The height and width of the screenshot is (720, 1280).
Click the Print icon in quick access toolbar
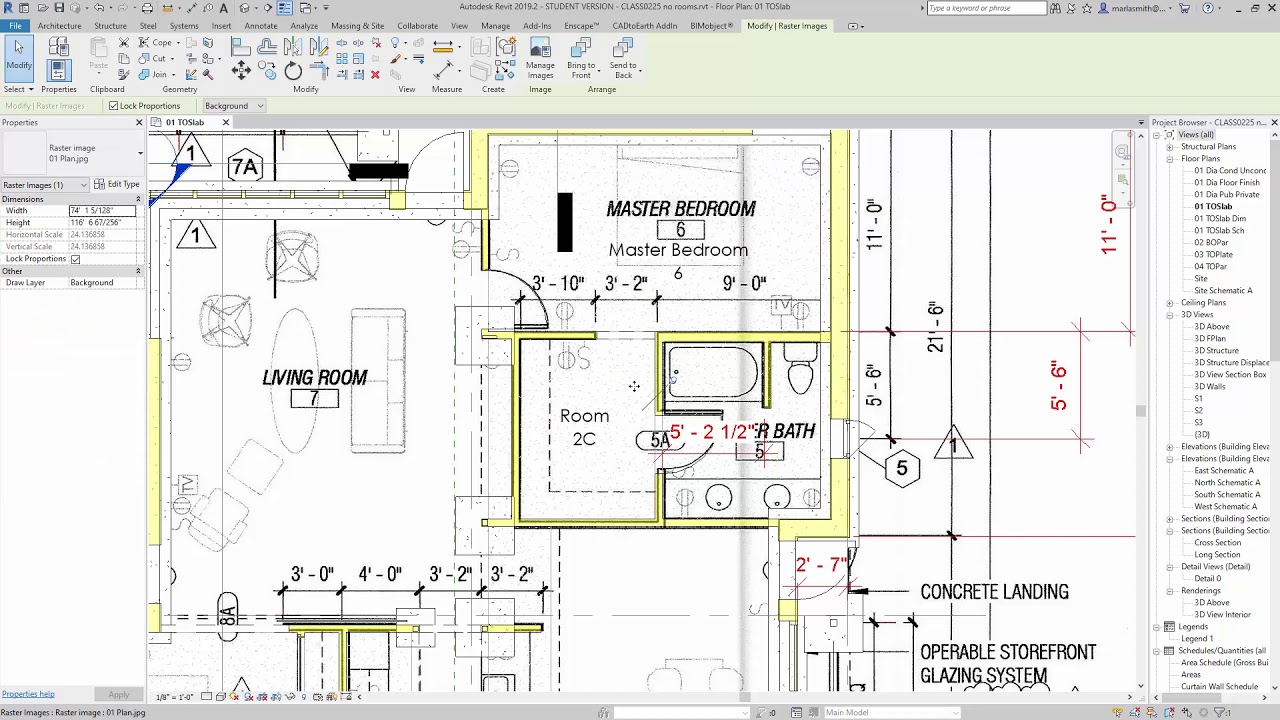[147, 8]
